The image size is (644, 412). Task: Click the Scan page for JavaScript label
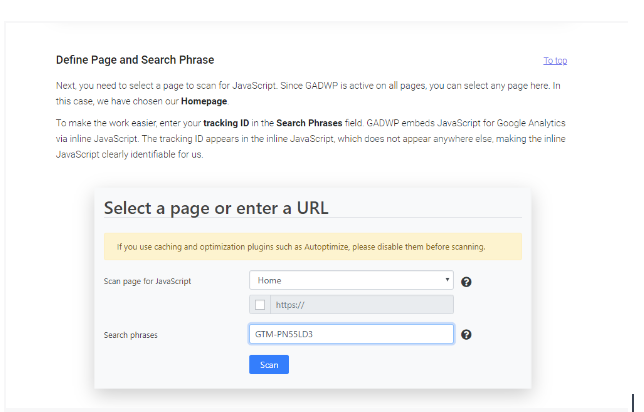tap(147, 281)
